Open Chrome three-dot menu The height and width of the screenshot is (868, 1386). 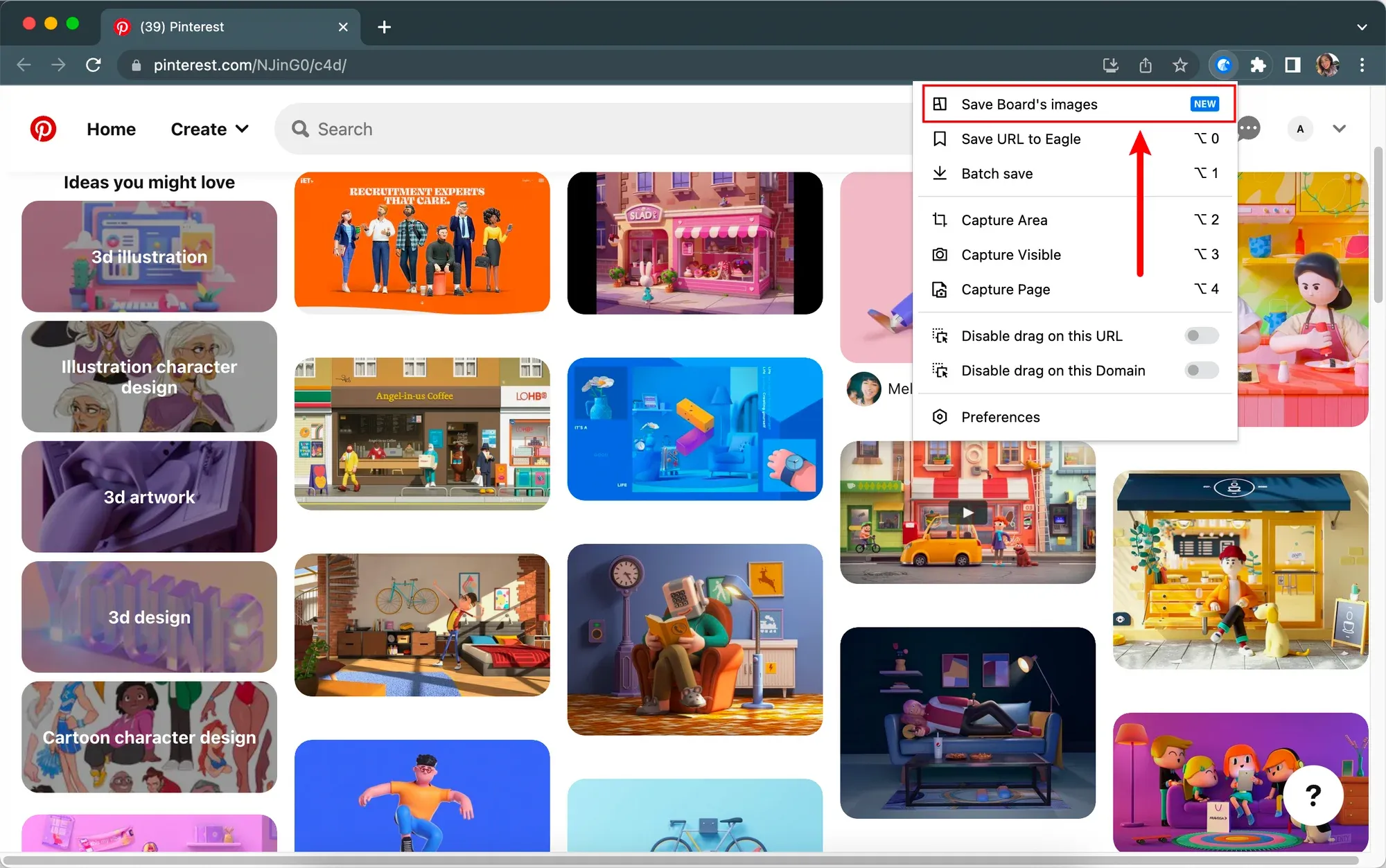(x=1362, y=65)
